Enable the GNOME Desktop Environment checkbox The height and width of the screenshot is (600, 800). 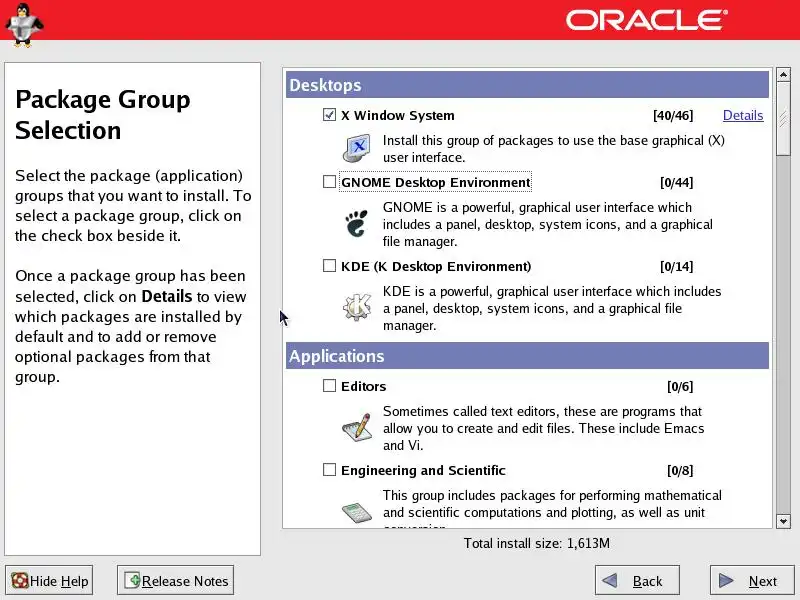[329, 182]
